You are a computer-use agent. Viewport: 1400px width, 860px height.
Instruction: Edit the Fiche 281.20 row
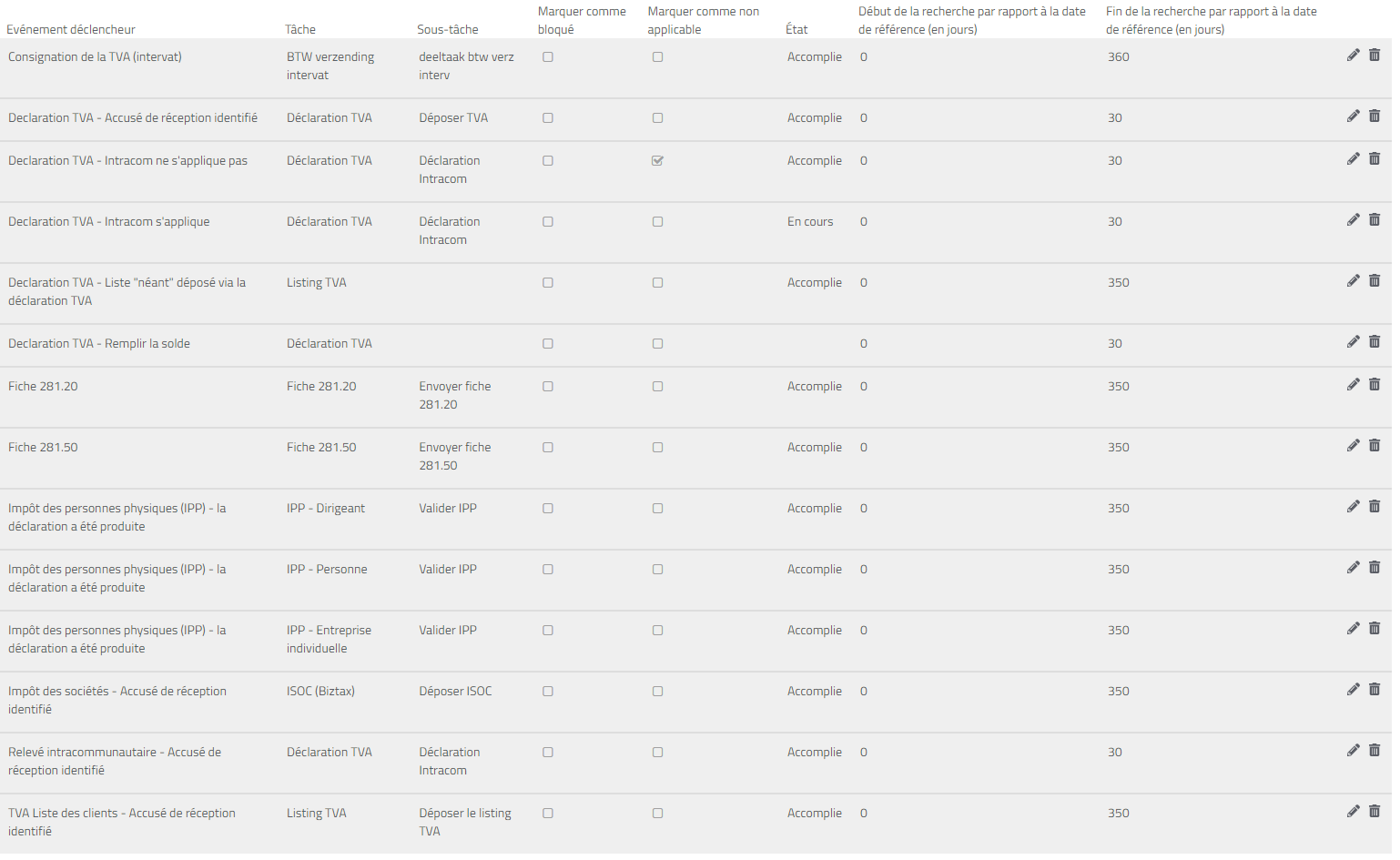coord(1353,385)
